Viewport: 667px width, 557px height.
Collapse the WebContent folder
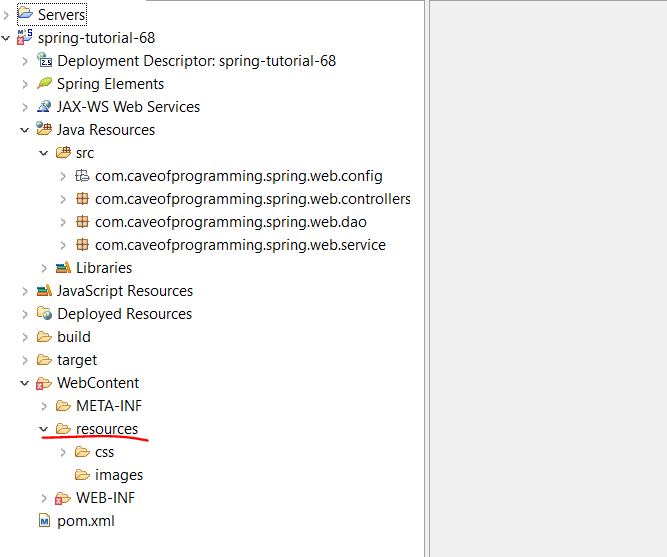point(25,383)
